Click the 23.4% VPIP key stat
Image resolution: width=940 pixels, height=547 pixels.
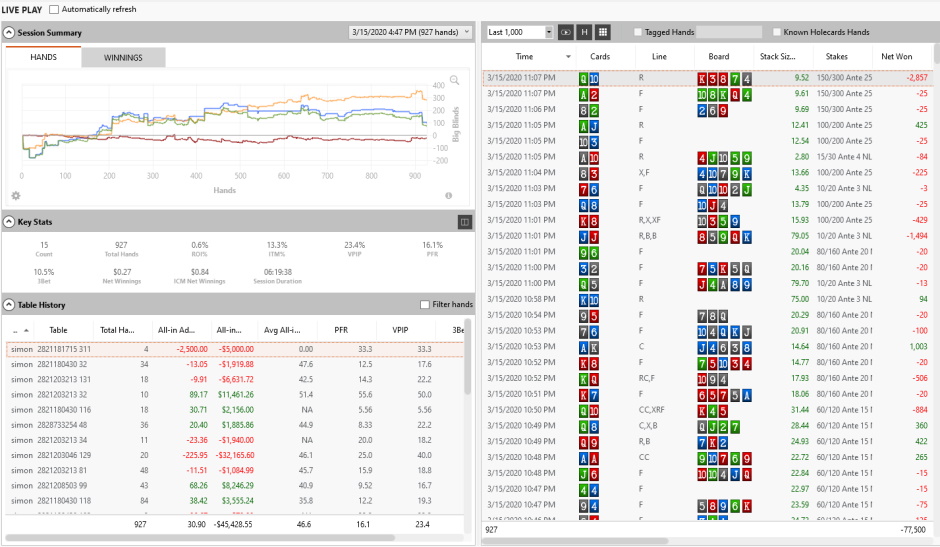tap(354, 245)
